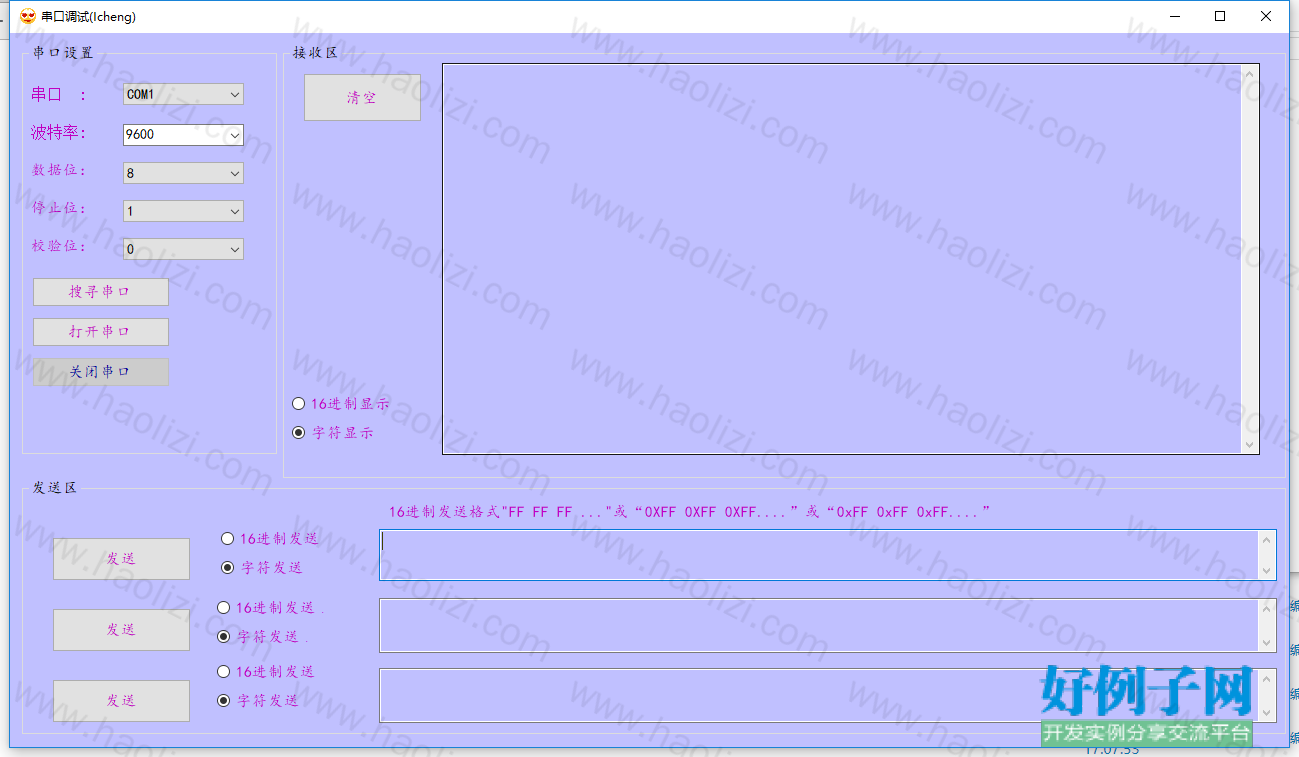Click the first 发送 button
Screen dimensions: 1299x757
click(x=121, y=559)
